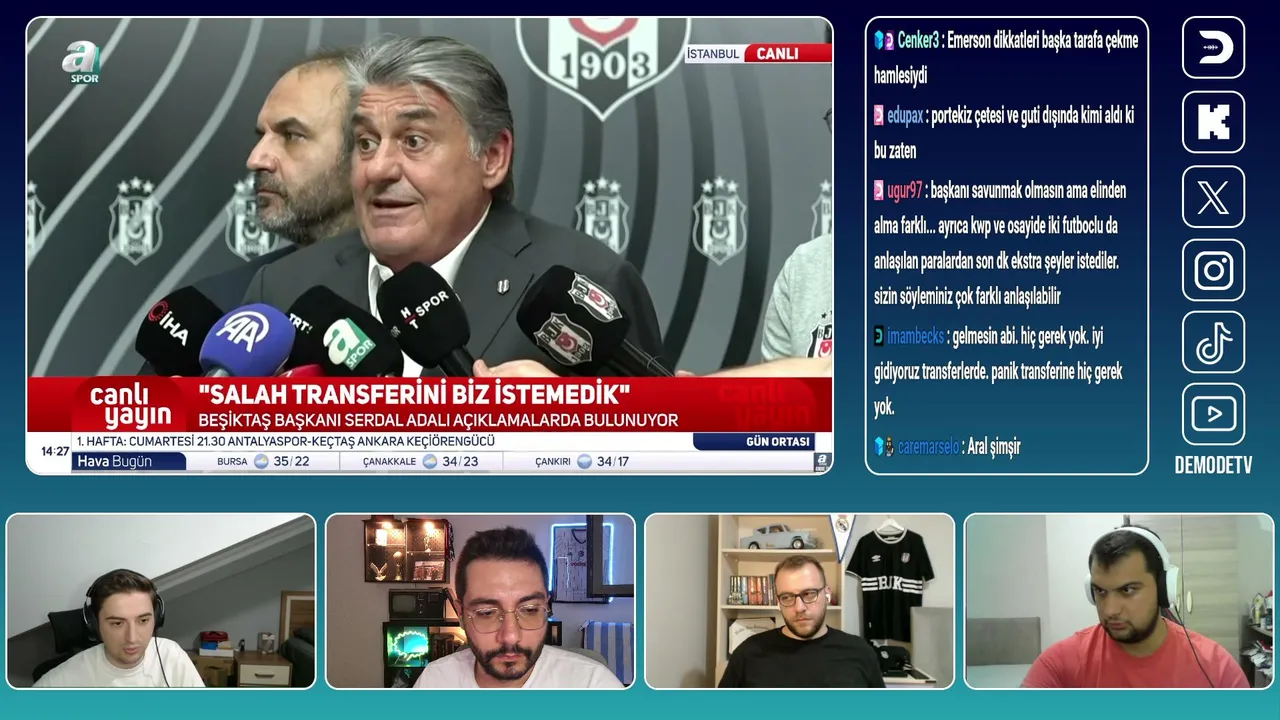Viewport: 1280px width, 720px height.
Task: Click the red CANLI live badge
Action: (787, 54)
